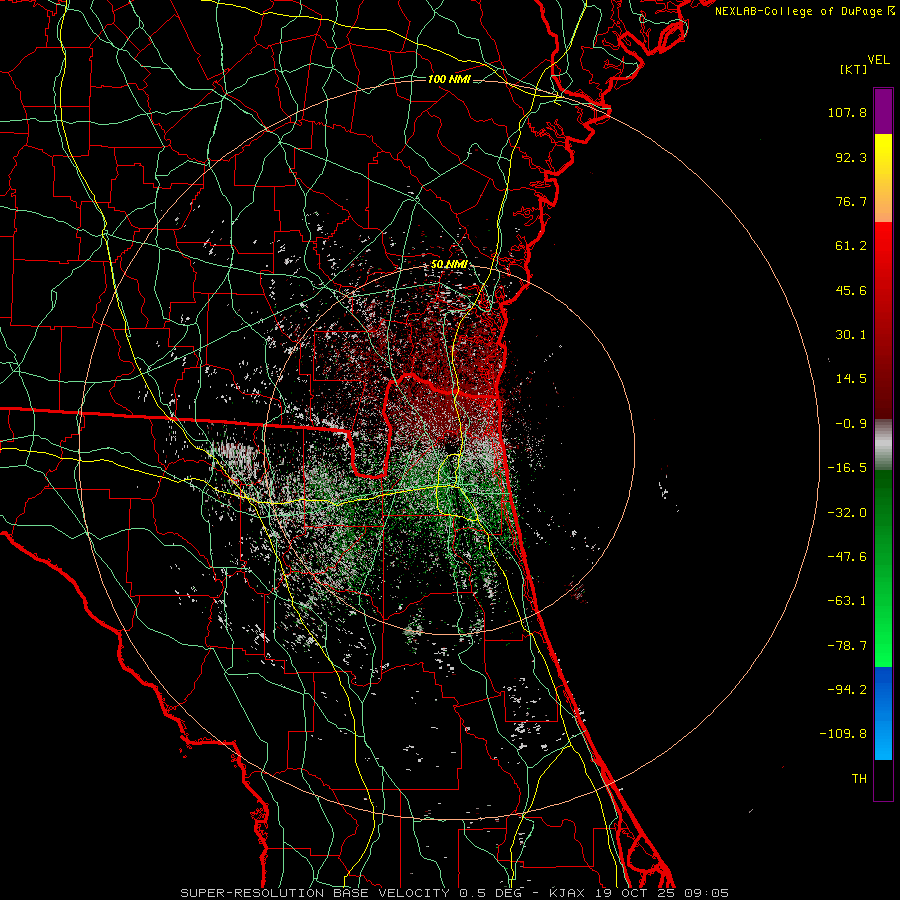The height and width of the screenshot is (900, 900).
Task: Click the Super-Resolution Base Velocity caption
Action: click(455, 893)
